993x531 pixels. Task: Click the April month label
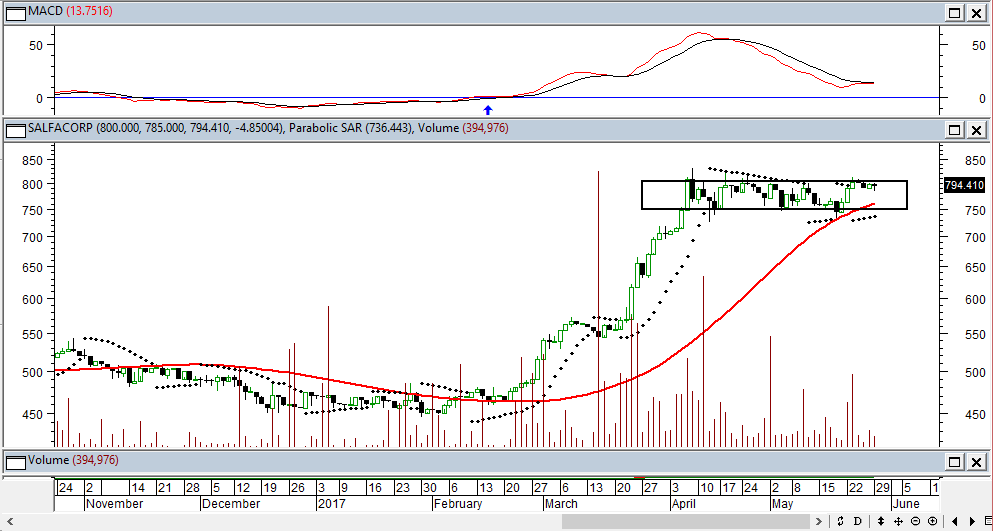click(685, 504)
